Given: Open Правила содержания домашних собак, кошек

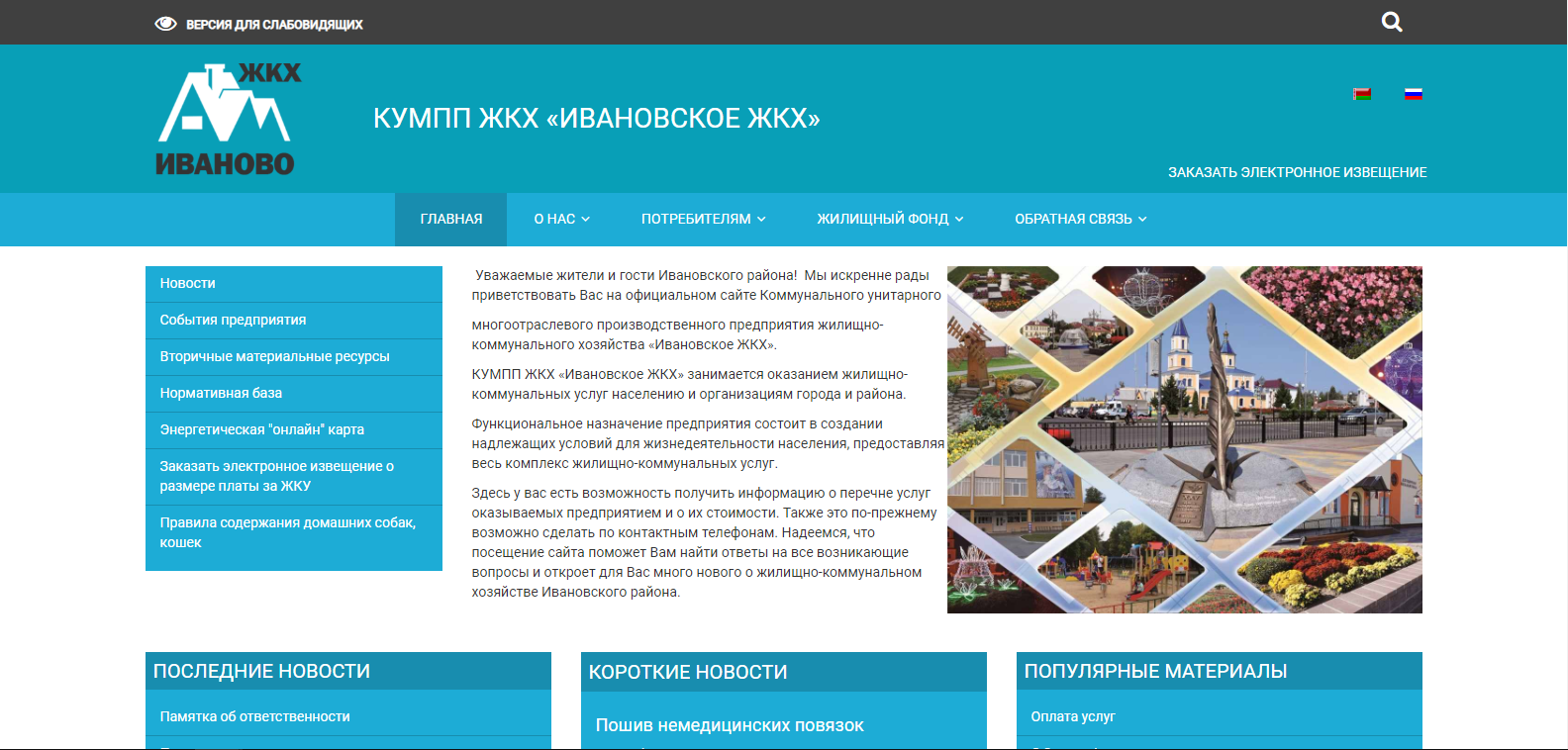Looking at the screenshot, I should click(x=287, y=532).
